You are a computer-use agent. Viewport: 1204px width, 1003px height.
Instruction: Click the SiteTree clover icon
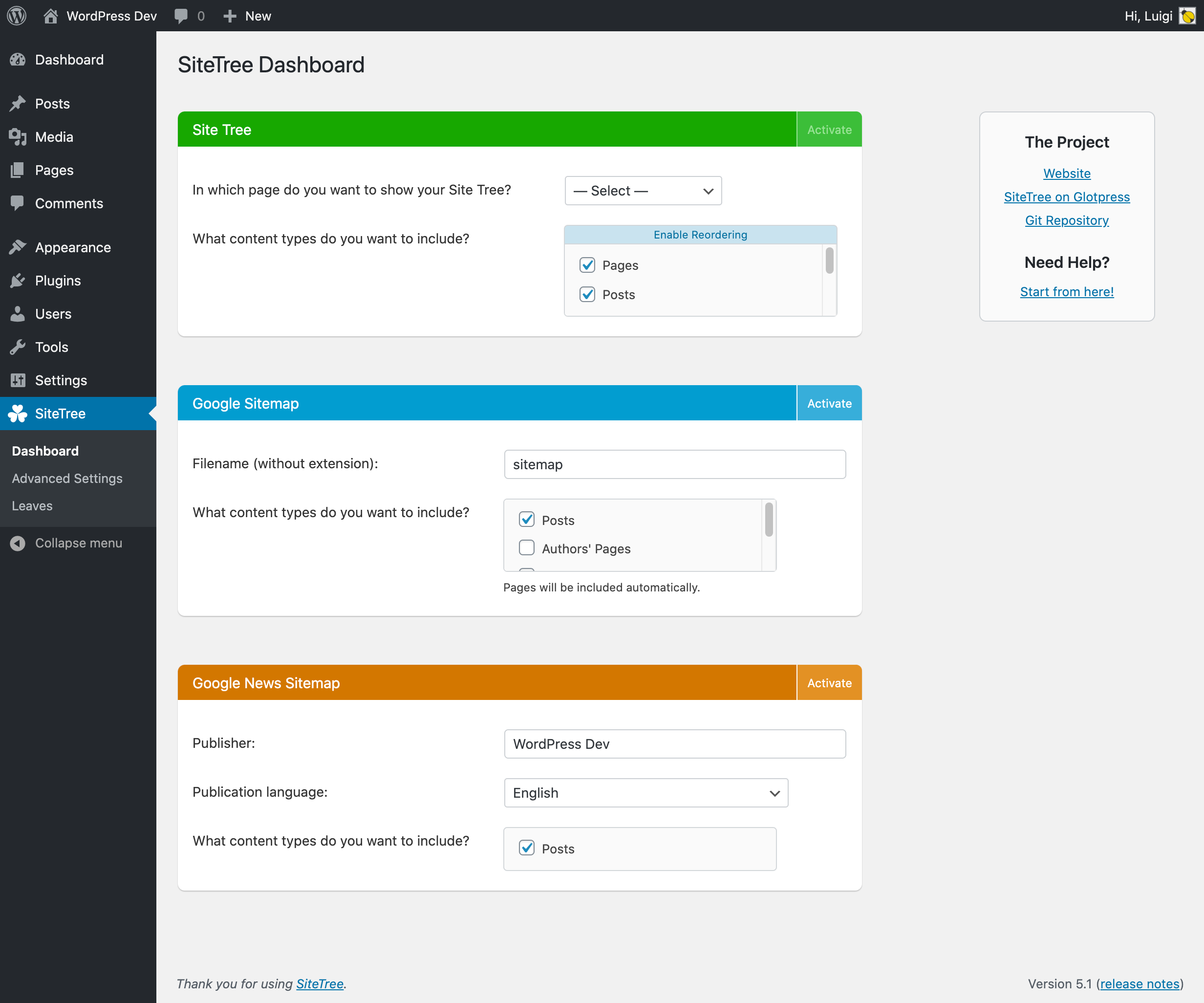coord(18,414)
